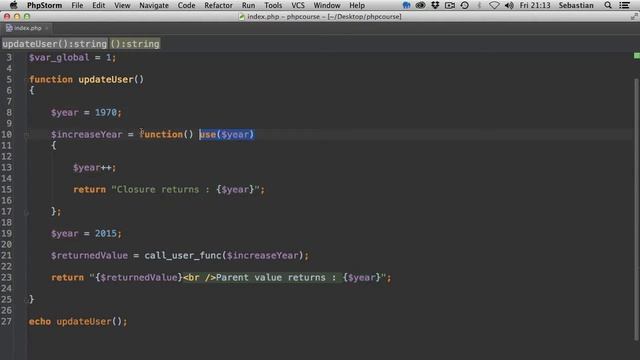Click the fold end marker at line 25
The height and width of the screenshot is (360, 640).
click(x=26, y=300)
